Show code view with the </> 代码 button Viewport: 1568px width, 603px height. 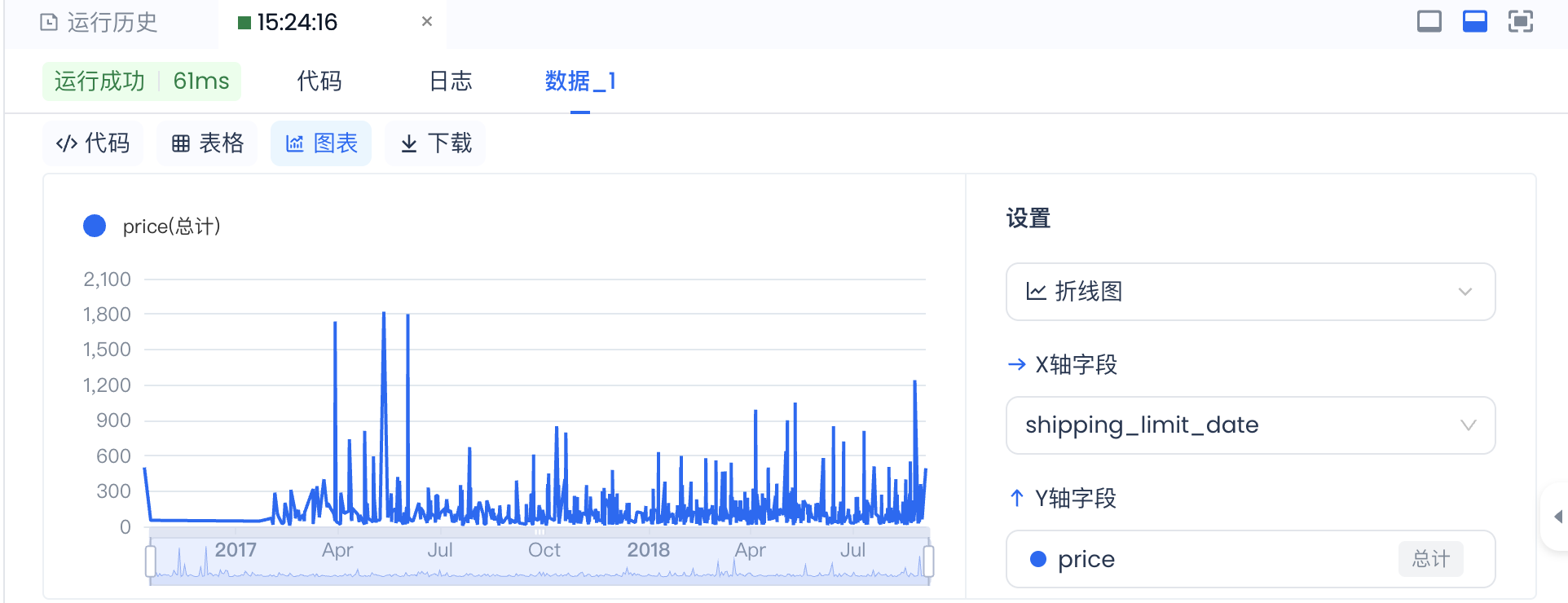(x=93, y=143)
